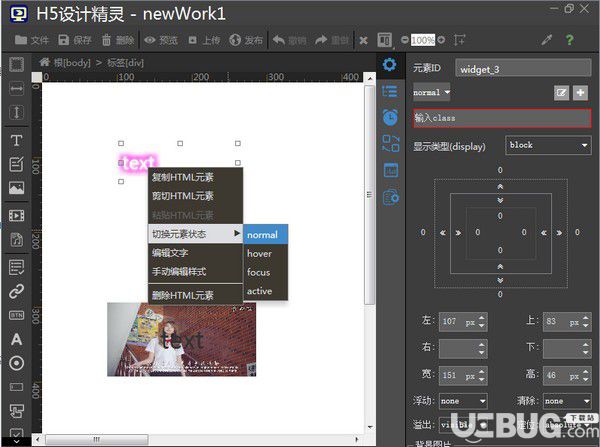600x447 pixels.
Task: Open the 文件 (File) menu
Action: 32,40
